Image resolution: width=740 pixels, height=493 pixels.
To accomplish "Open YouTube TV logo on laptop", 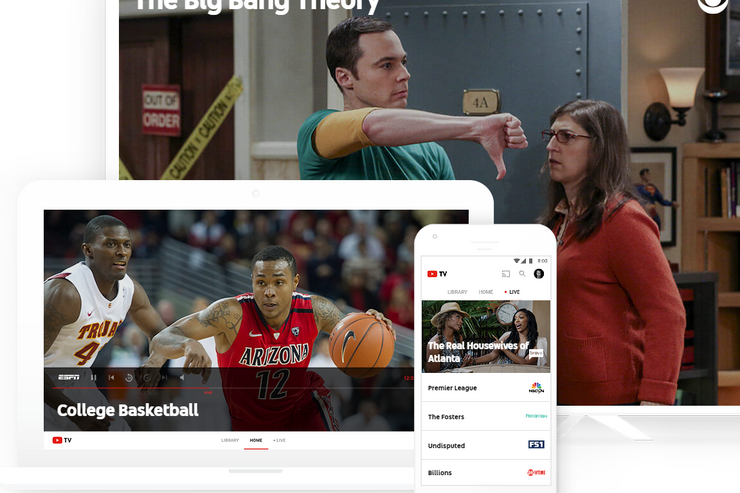I will 62,440.
